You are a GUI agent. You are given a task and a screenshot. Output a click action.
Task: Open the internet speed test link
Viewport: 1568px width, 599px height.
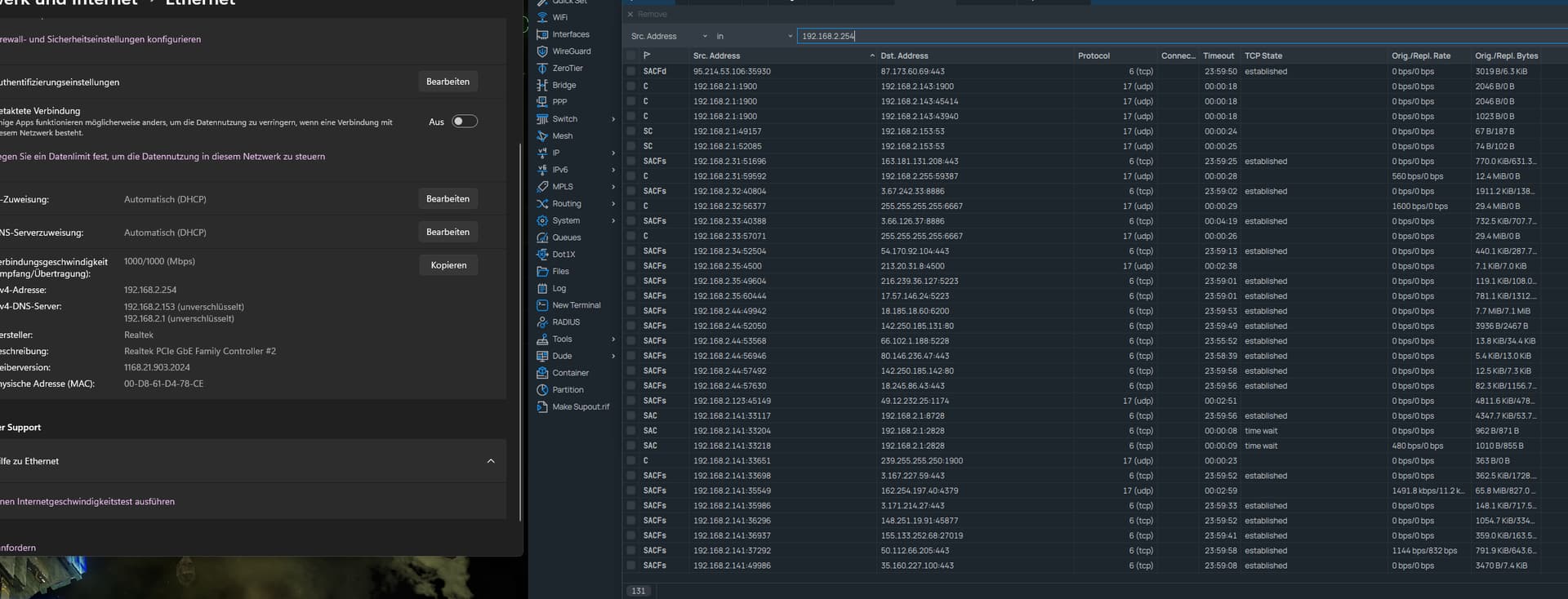(x=87, y=502)
